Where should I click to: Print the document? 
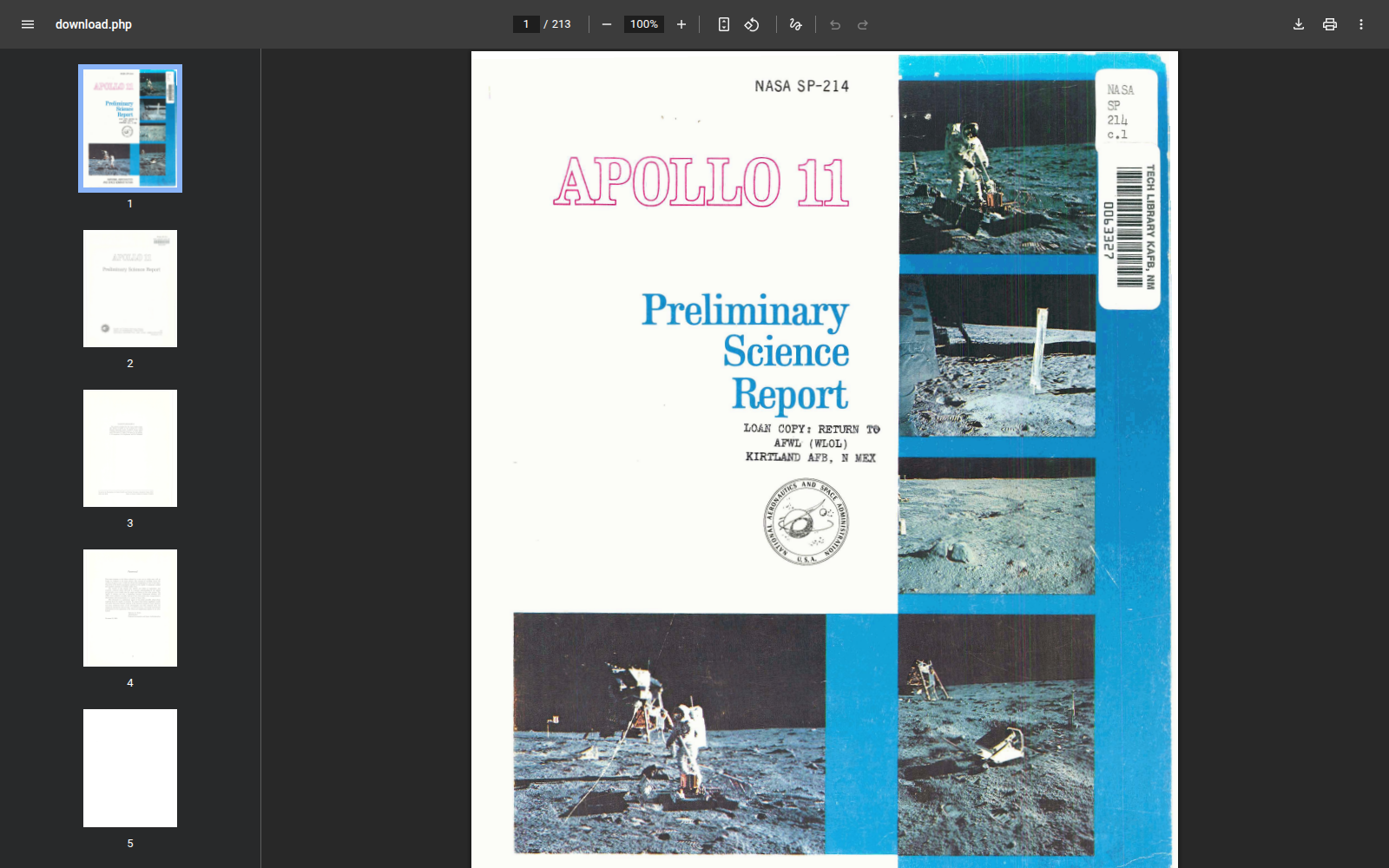(x=1330, y=24)
